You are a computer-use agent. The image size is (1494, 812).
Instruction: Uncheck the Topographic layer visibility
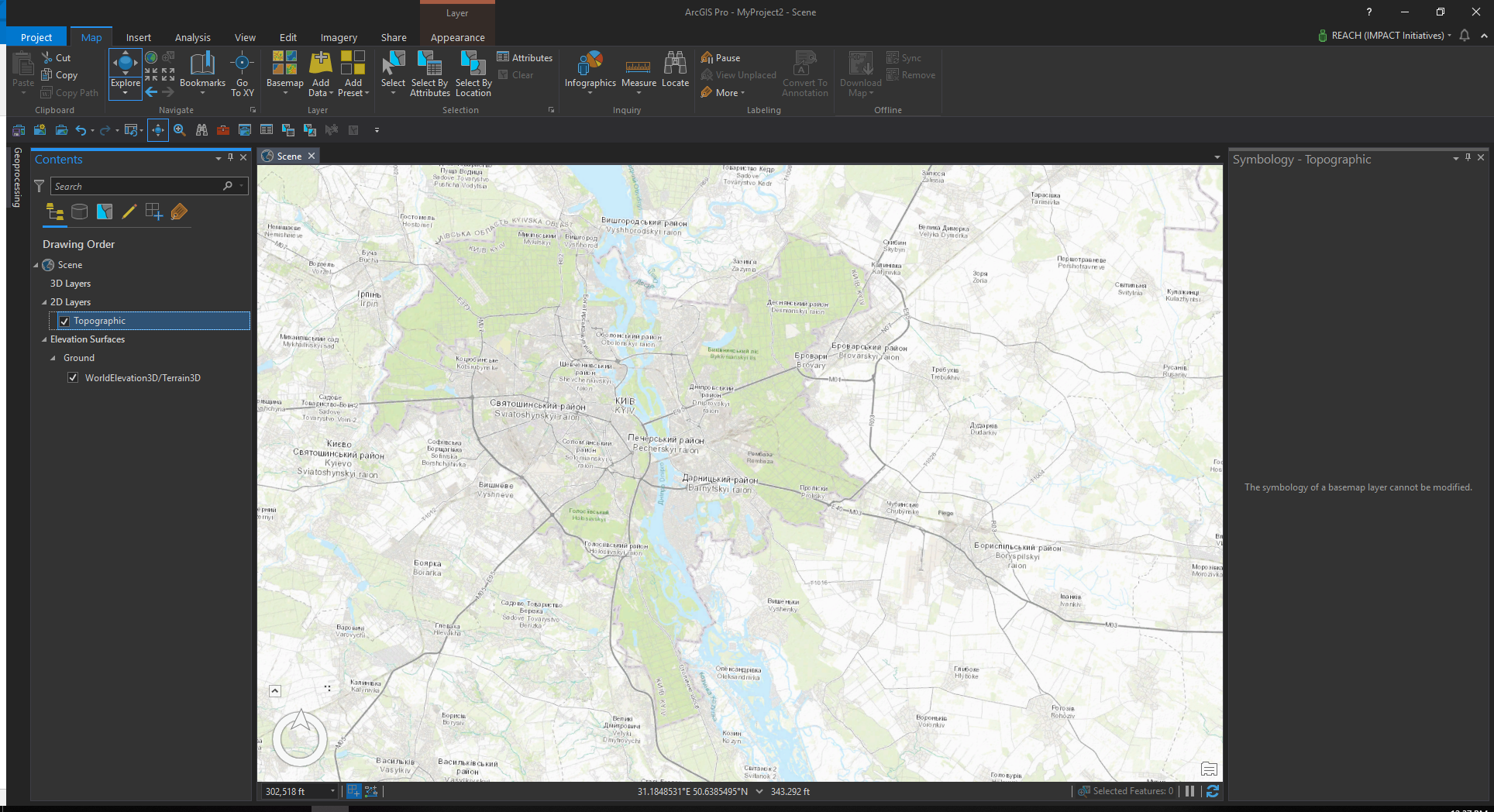coord(64,320)
